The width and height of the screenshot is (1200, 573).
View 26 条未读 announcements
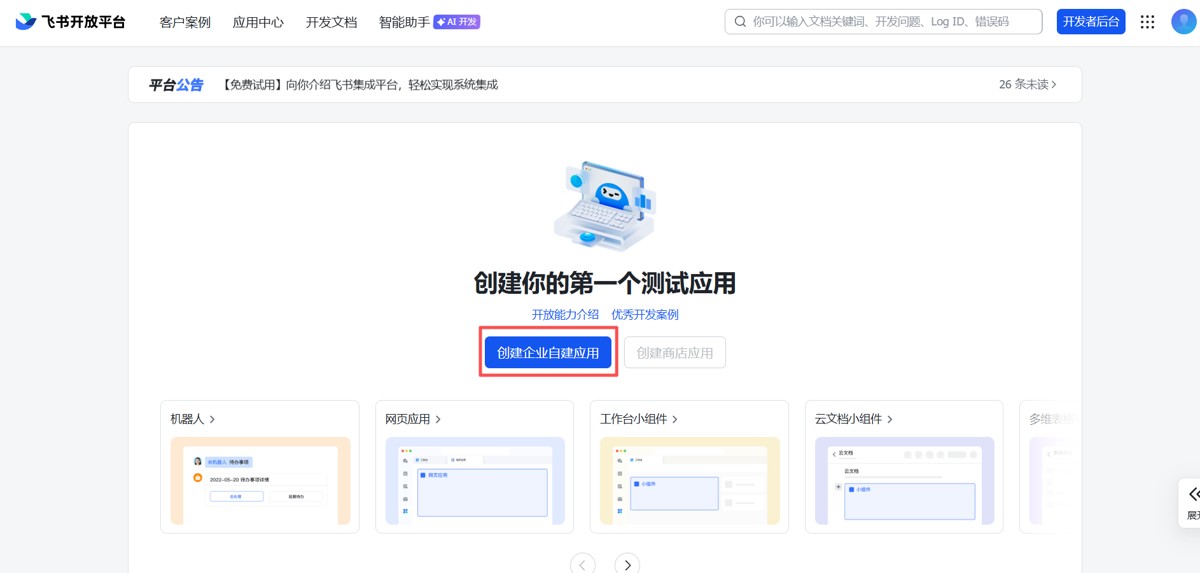1027,85
